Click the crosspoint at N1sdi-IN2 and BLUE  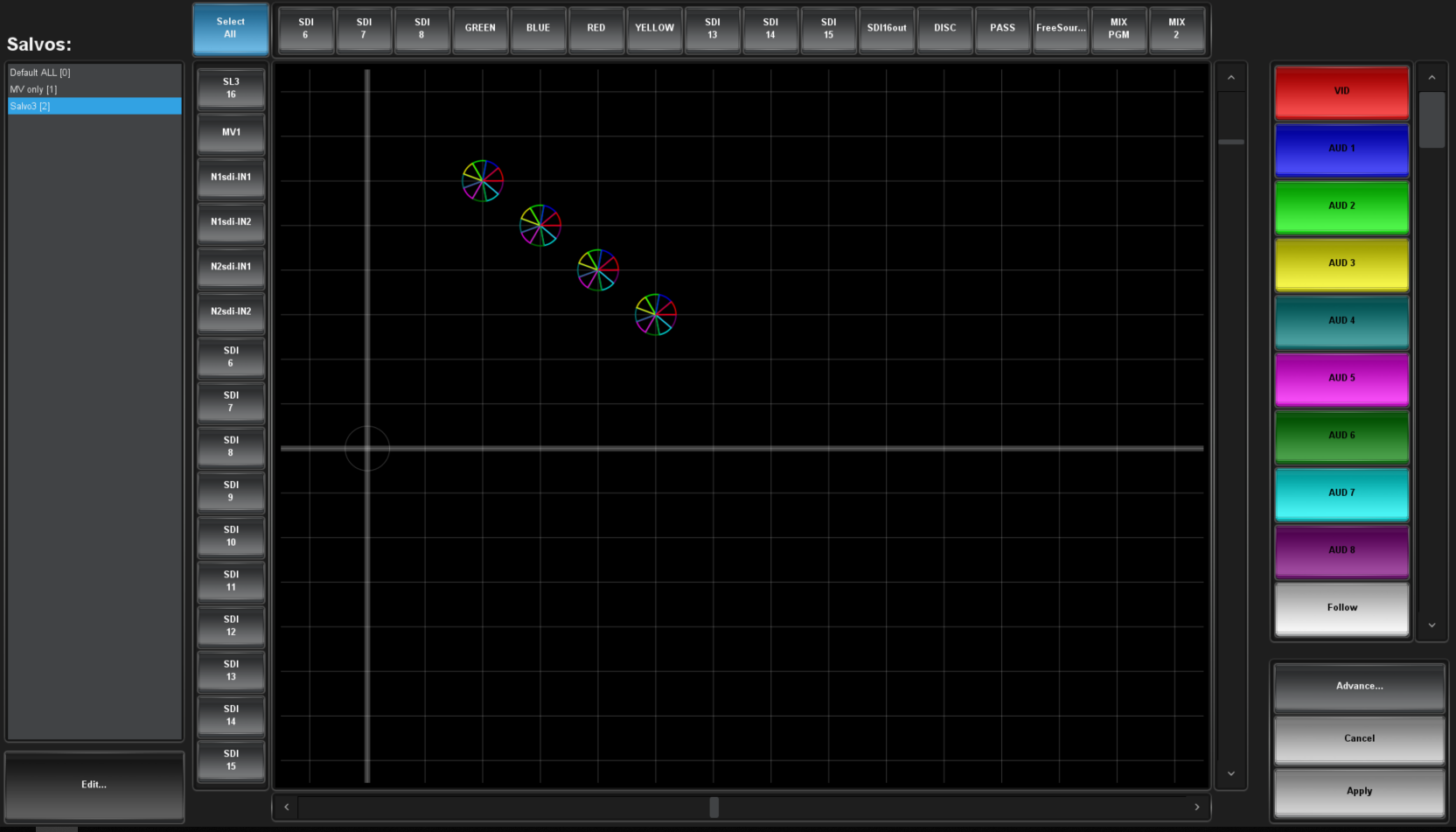540,225
